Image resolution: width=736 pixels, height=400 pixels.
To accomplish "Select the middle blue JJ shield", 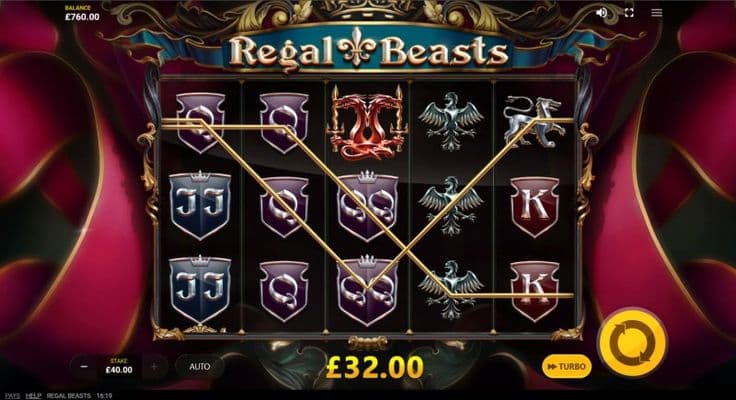I will (x=200, y=205).
